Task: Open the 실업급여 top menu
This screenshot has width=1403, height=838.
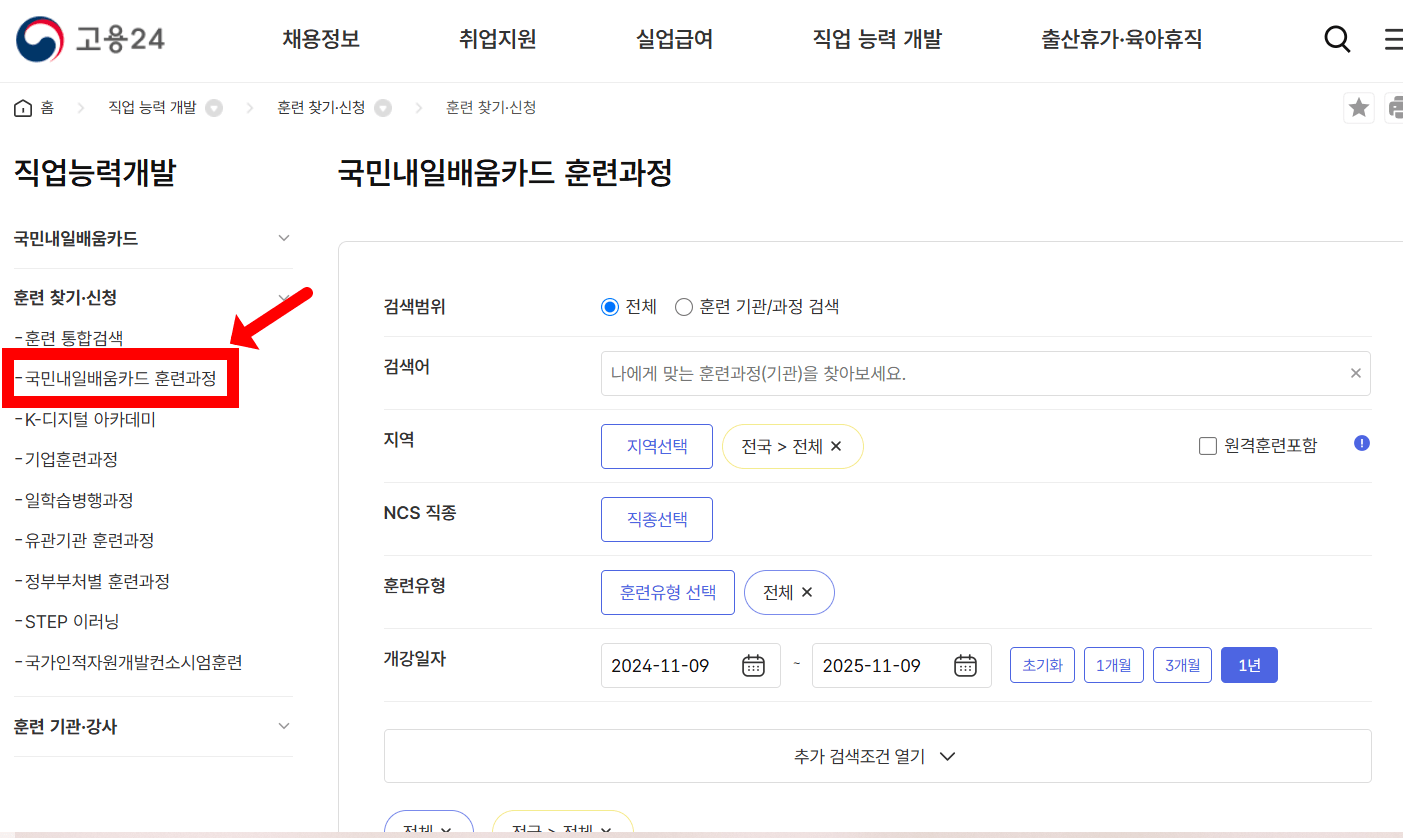Action: coord(675,39)
